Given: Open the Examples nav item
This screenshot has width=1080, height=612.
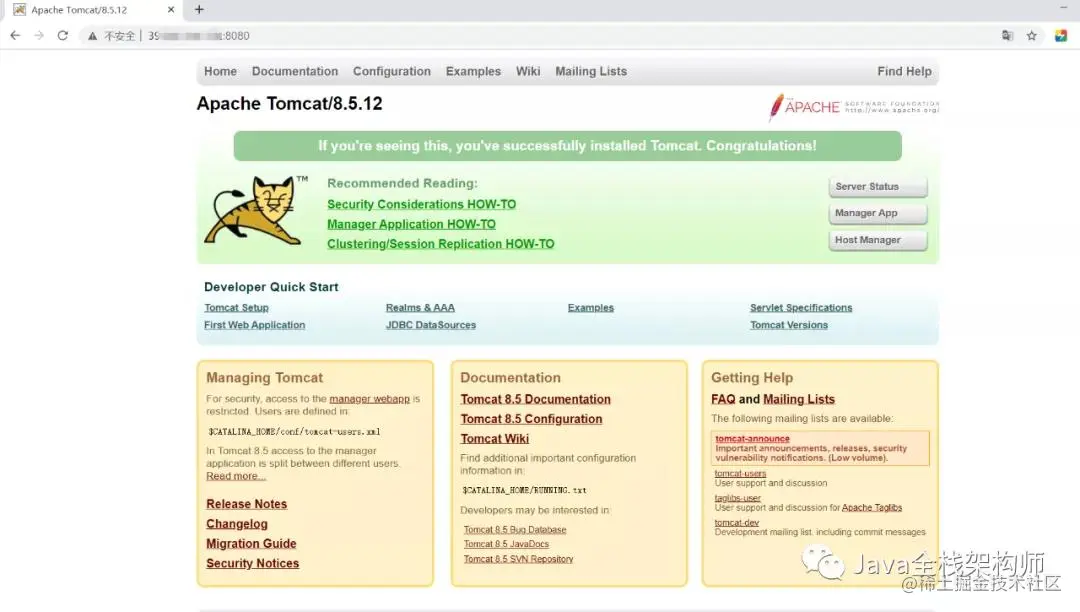Looking at the screenshot, I should (x=473, y=72).
